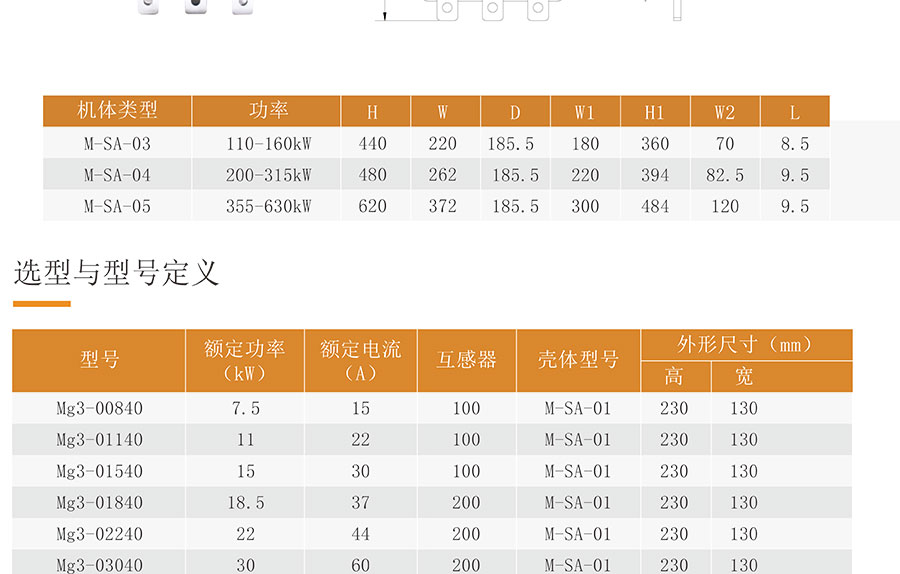Viewport: 900px width, 574px height.
Task: Click the dimension drawing at the top
Action: coord(530,10)
